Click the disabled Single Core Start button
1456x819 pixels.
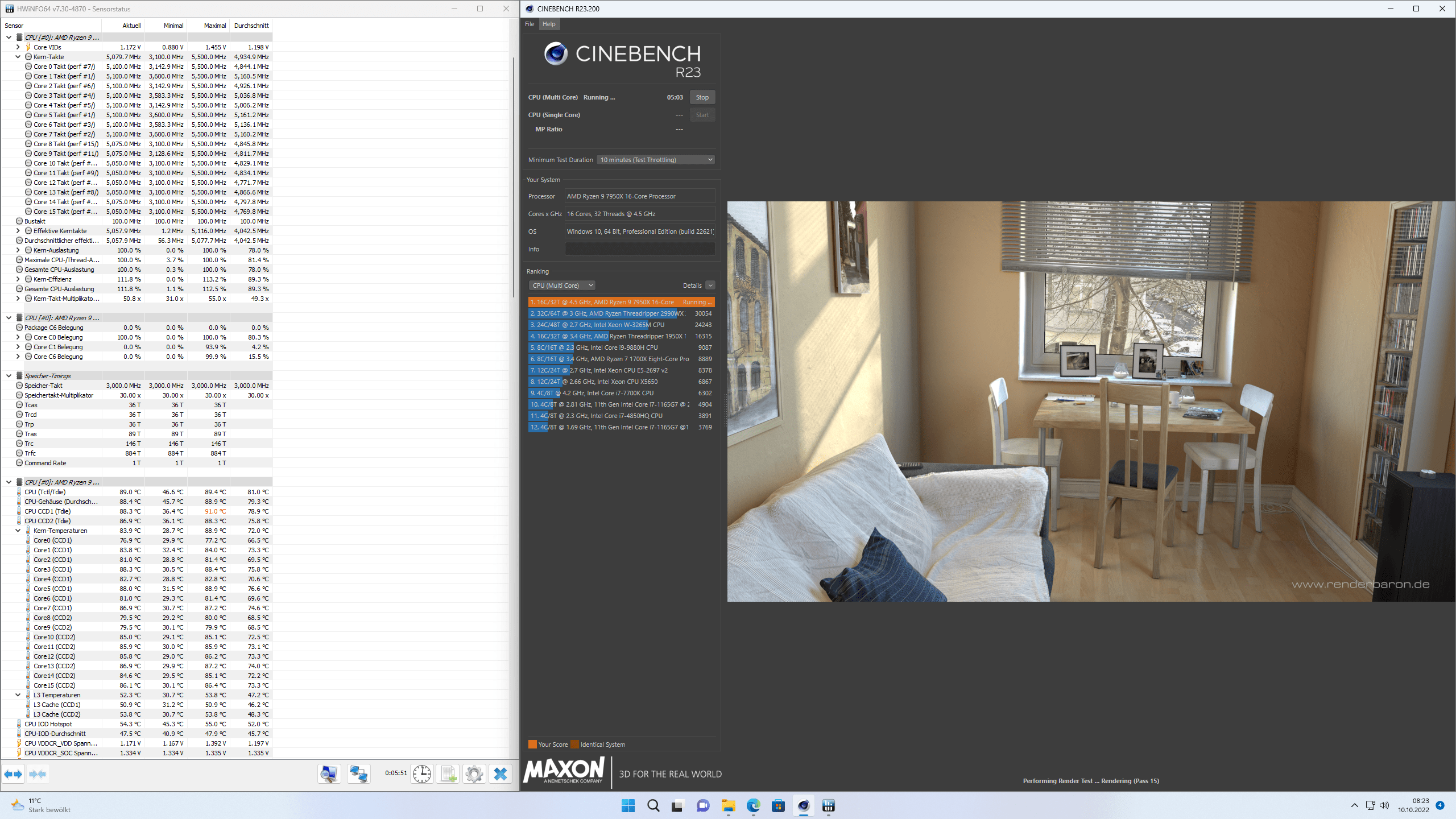[702, 115]
